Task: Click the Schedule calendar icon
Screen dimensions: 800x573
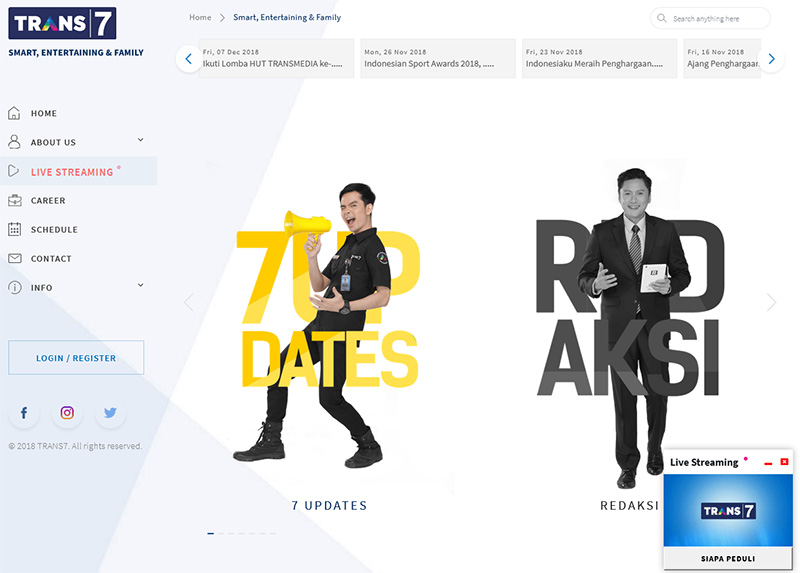Action: 14,229
